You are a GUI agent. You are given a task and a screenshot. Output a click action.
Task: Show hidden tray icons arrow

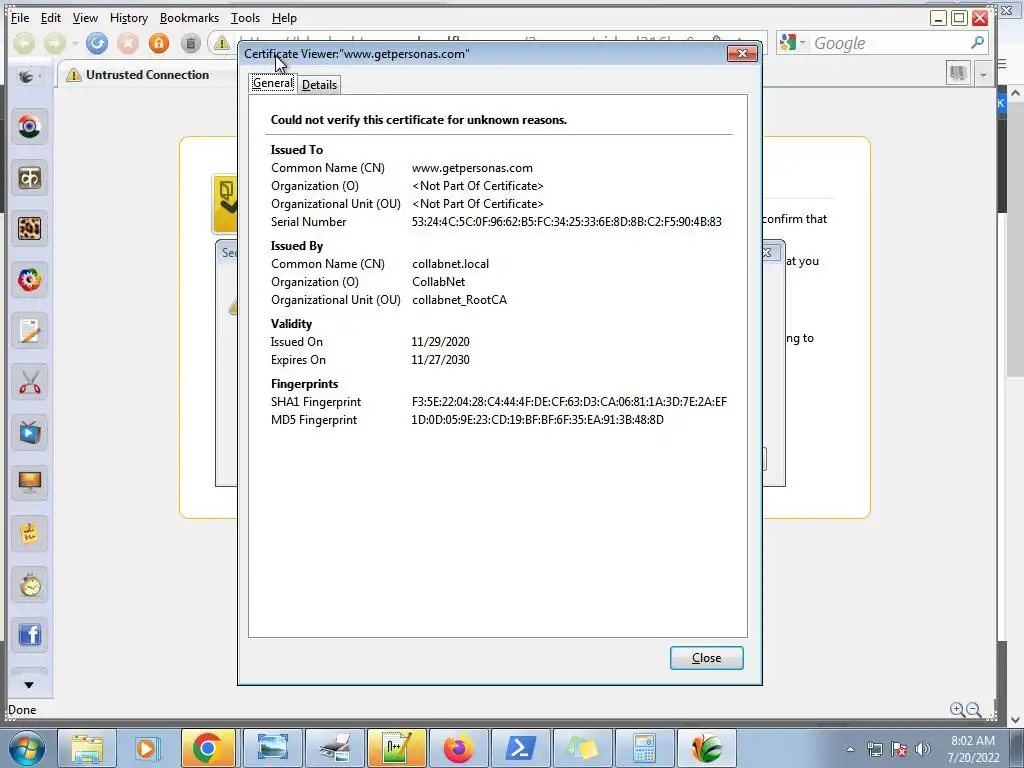(850, 749)
